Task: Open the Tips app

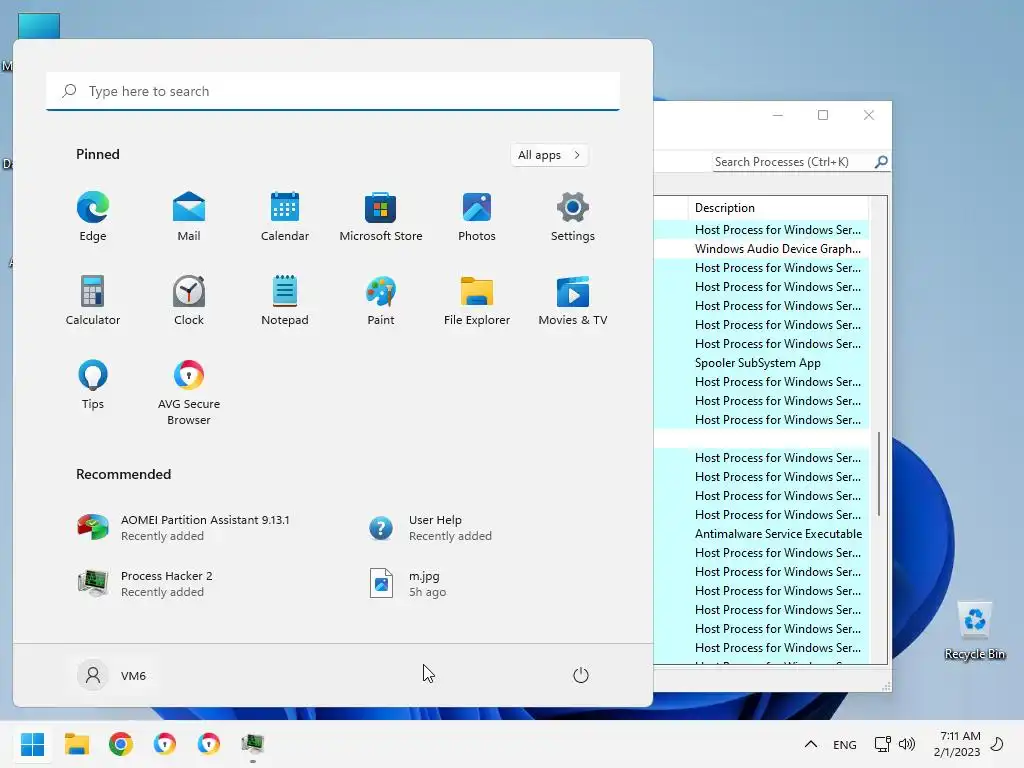Action: click(x=93, y=384)
